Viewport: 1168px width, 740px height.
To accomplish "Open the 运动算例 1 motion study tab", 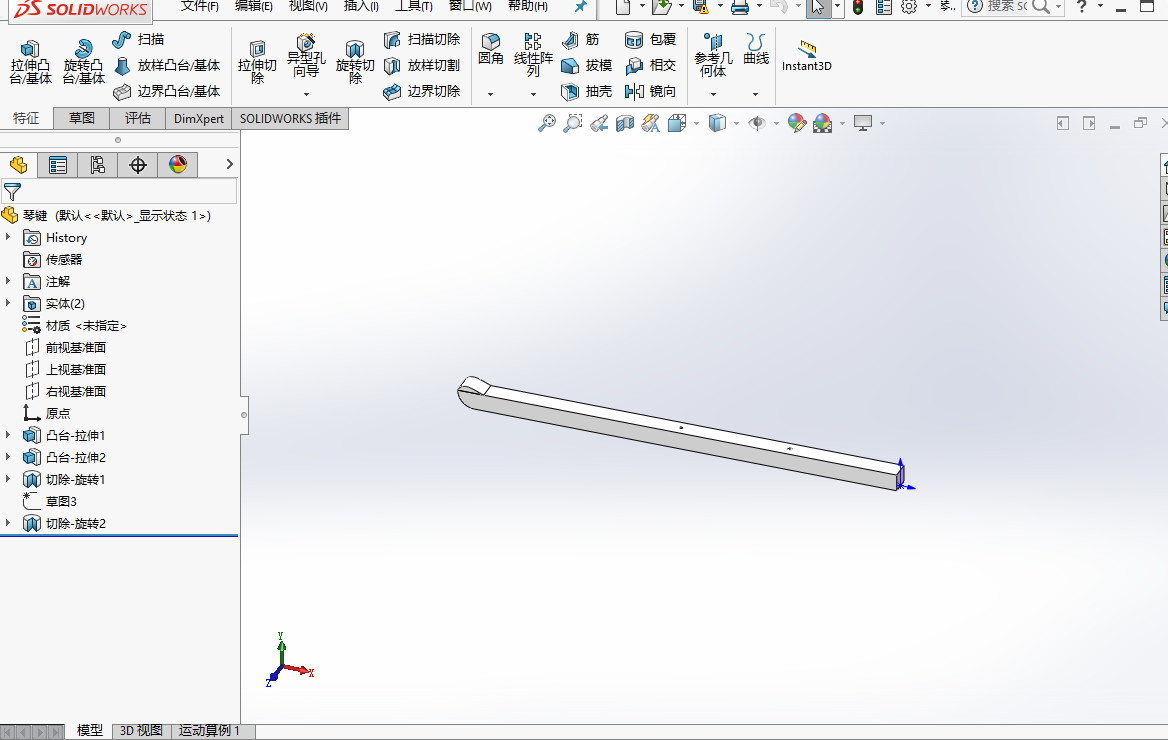I will [x=209, y=730].
